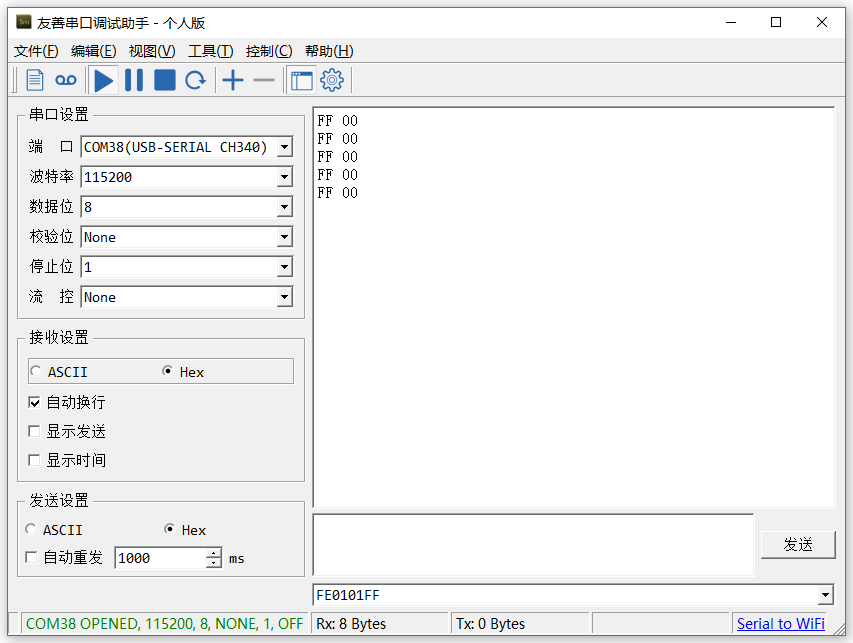Enable the 自动重发 checkbox

pos(31,558)
